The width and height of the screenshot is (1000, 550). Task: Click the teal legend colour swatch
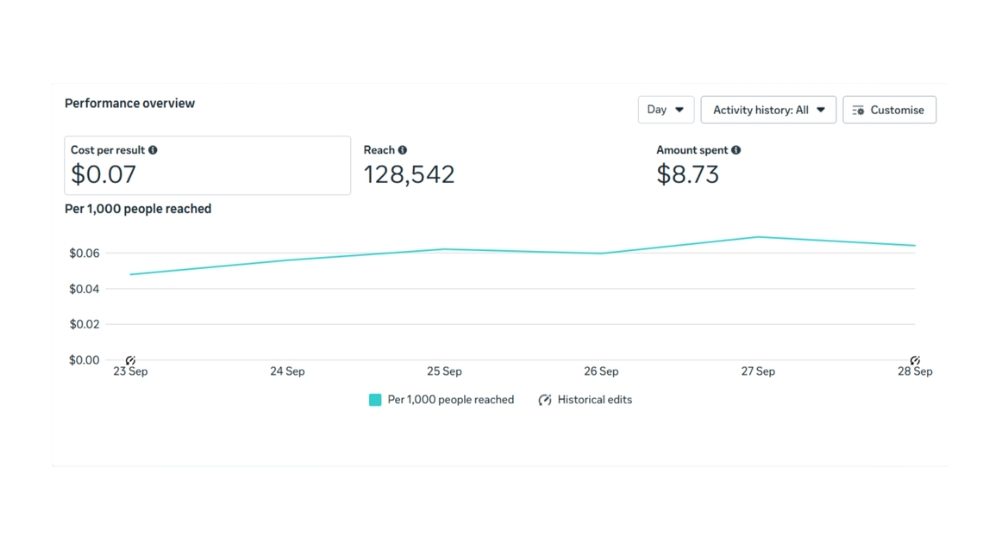(375, 400)
